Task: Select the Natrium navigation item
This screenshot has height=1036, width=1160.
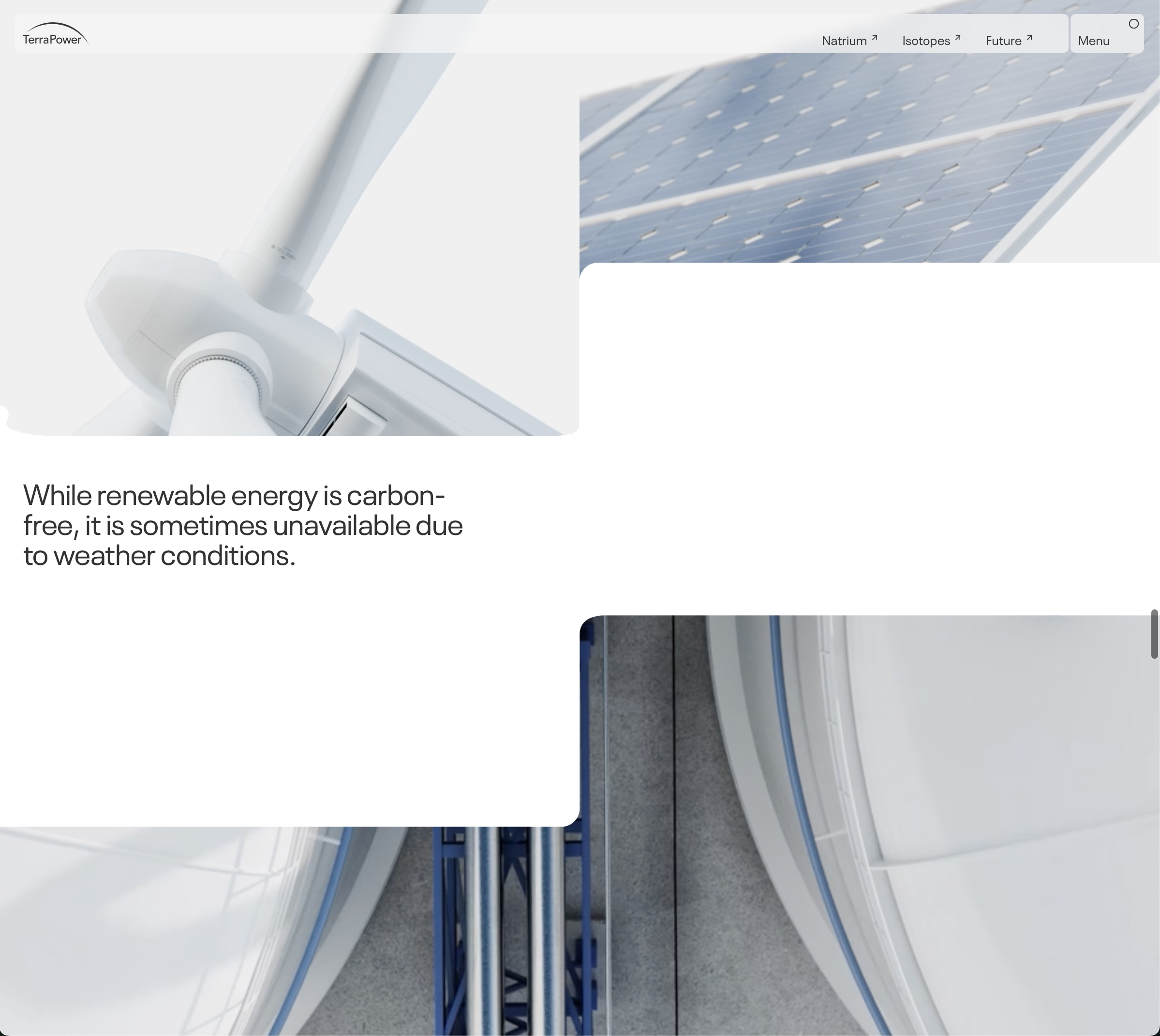Action: 845,40
